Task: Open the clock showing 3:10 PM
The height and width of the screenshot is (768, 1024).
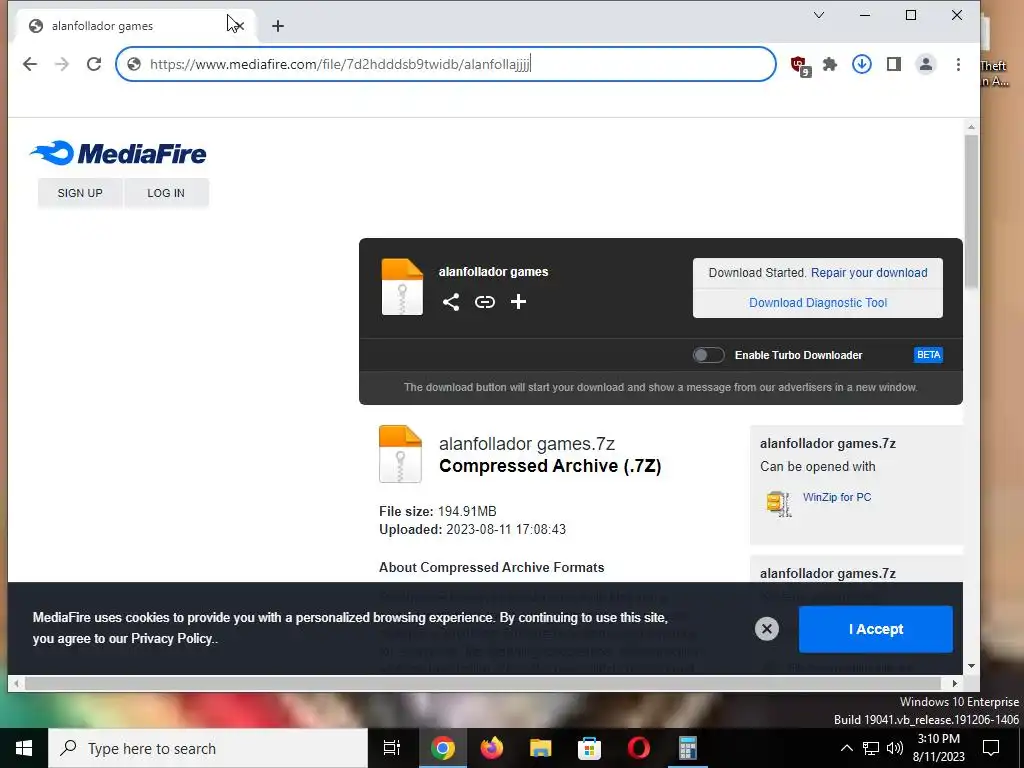Action: tap(938, 748)
